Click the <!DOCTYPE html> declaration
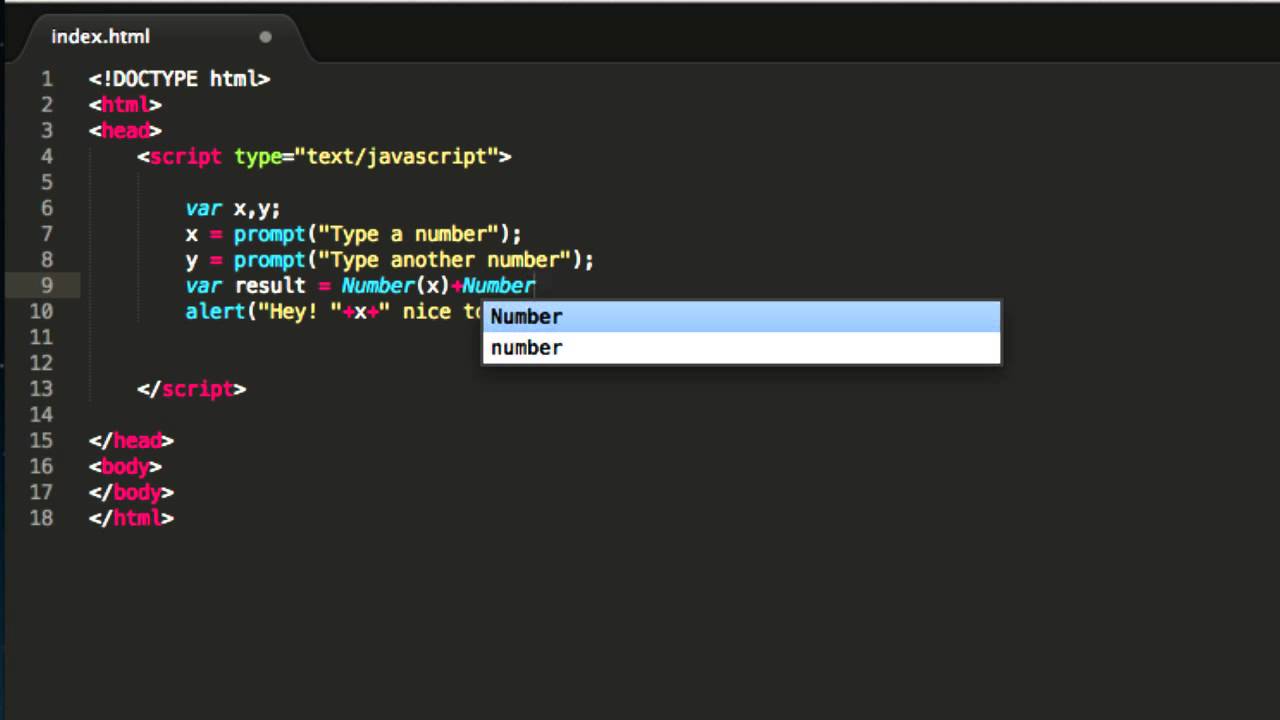The height and width of the screenshot is (720, 1280). [x=179, y=79]
